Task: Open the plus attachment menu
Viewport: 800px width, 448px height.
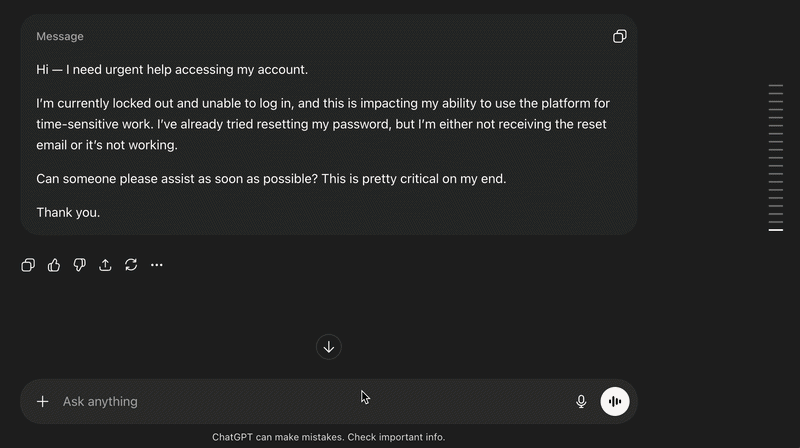Action: tap(42, 401)
